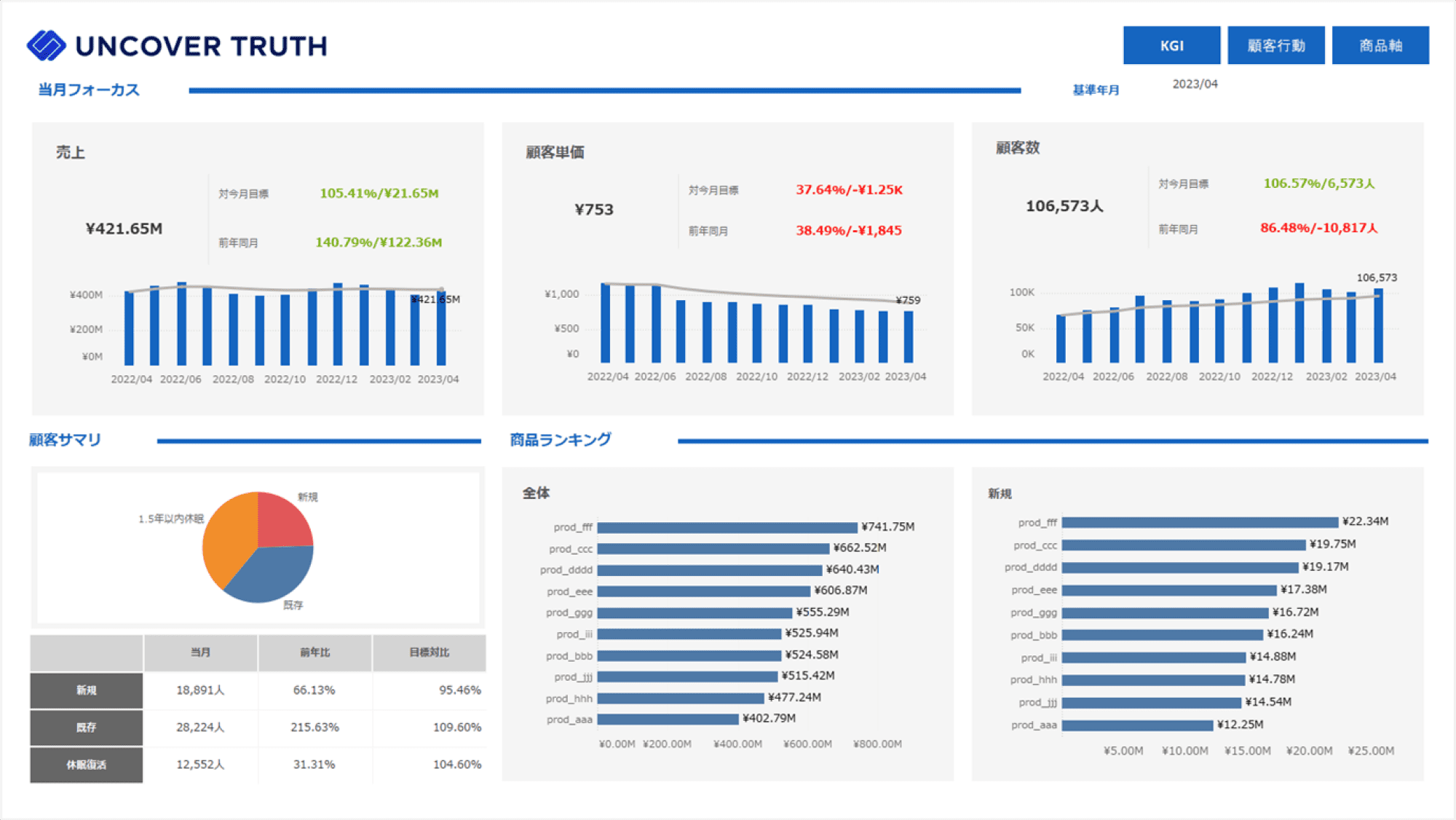Image resolution: width=1456 pixels, height=820 pixels.
Task: Click the 商品ランキング section heading
Action: pos(561,440)
